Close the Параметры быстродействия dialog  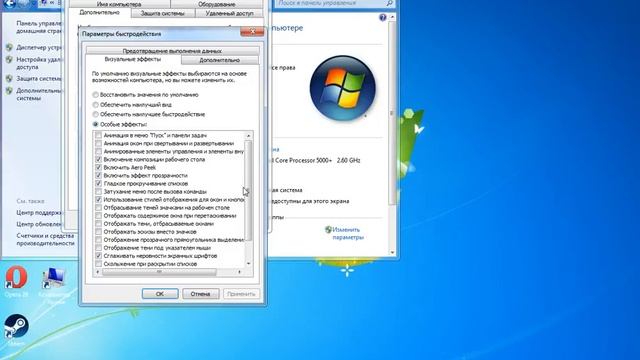(252, 32)
